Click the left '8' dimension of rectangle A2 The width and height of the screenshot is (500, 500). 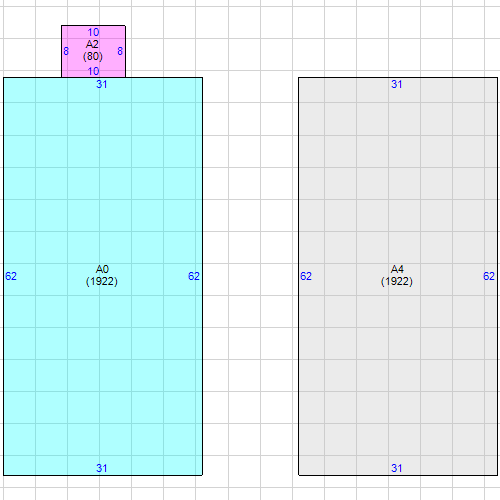66,51
